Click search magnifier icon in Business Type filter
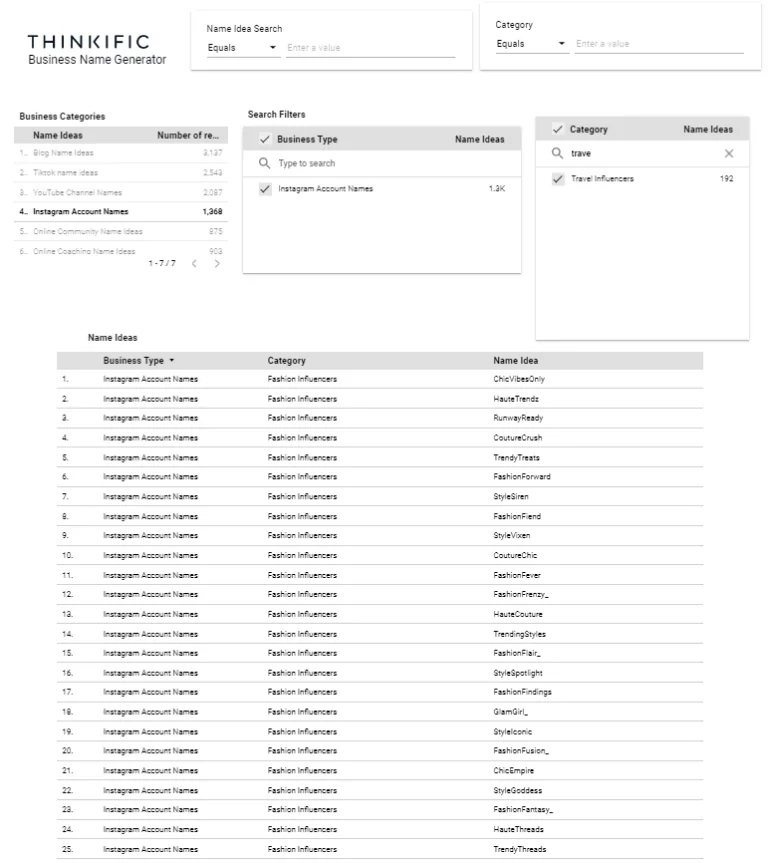 coord(264,163)
